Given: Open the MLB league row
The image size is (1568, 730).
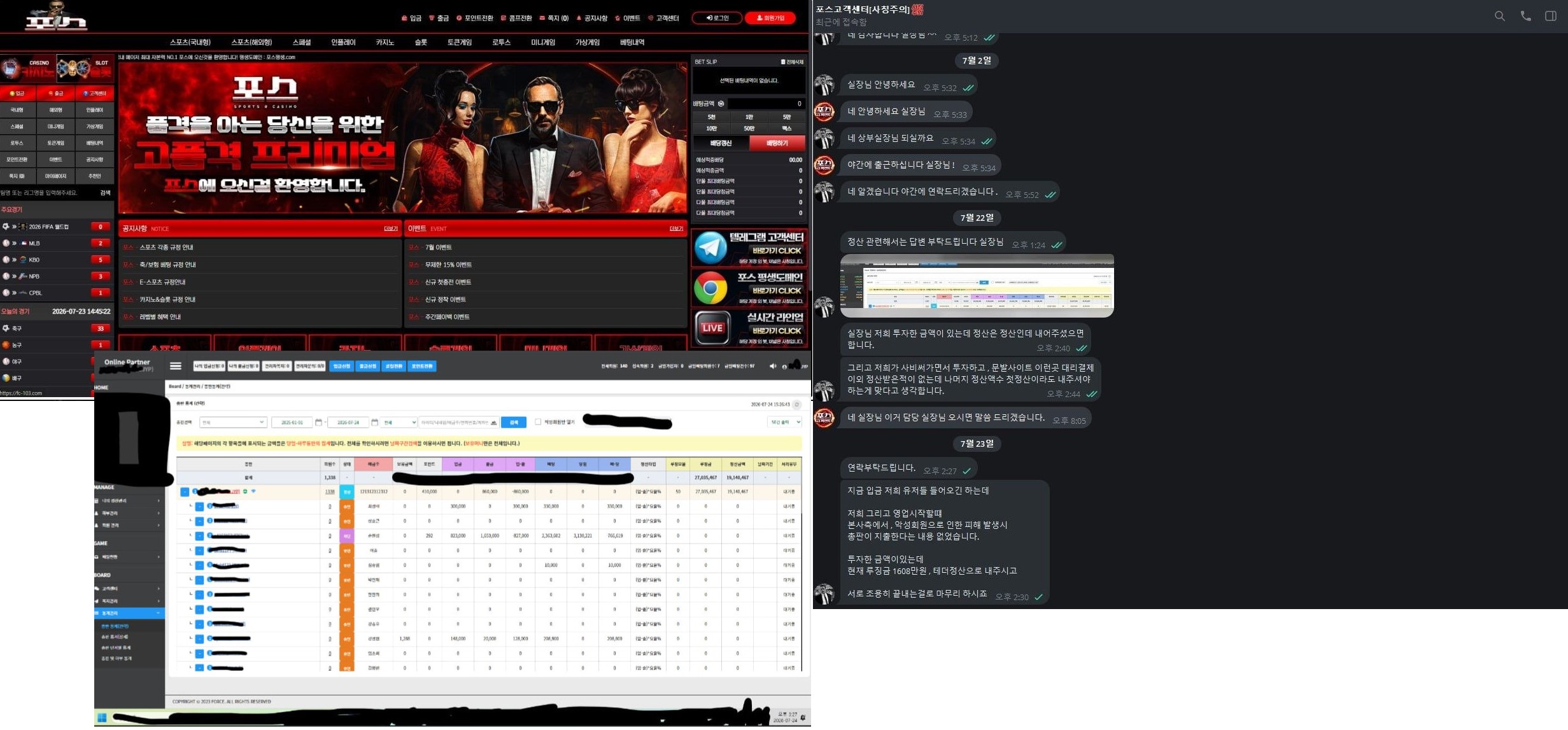Looking at the screenshot, I should click(56, 243).
